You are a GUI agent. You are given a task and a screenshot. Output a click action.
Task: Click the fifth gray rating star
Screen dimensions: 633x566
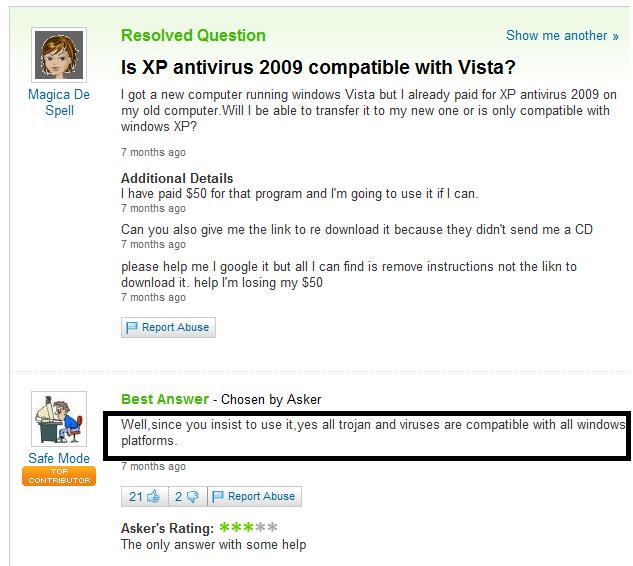[x=272, y=527]
